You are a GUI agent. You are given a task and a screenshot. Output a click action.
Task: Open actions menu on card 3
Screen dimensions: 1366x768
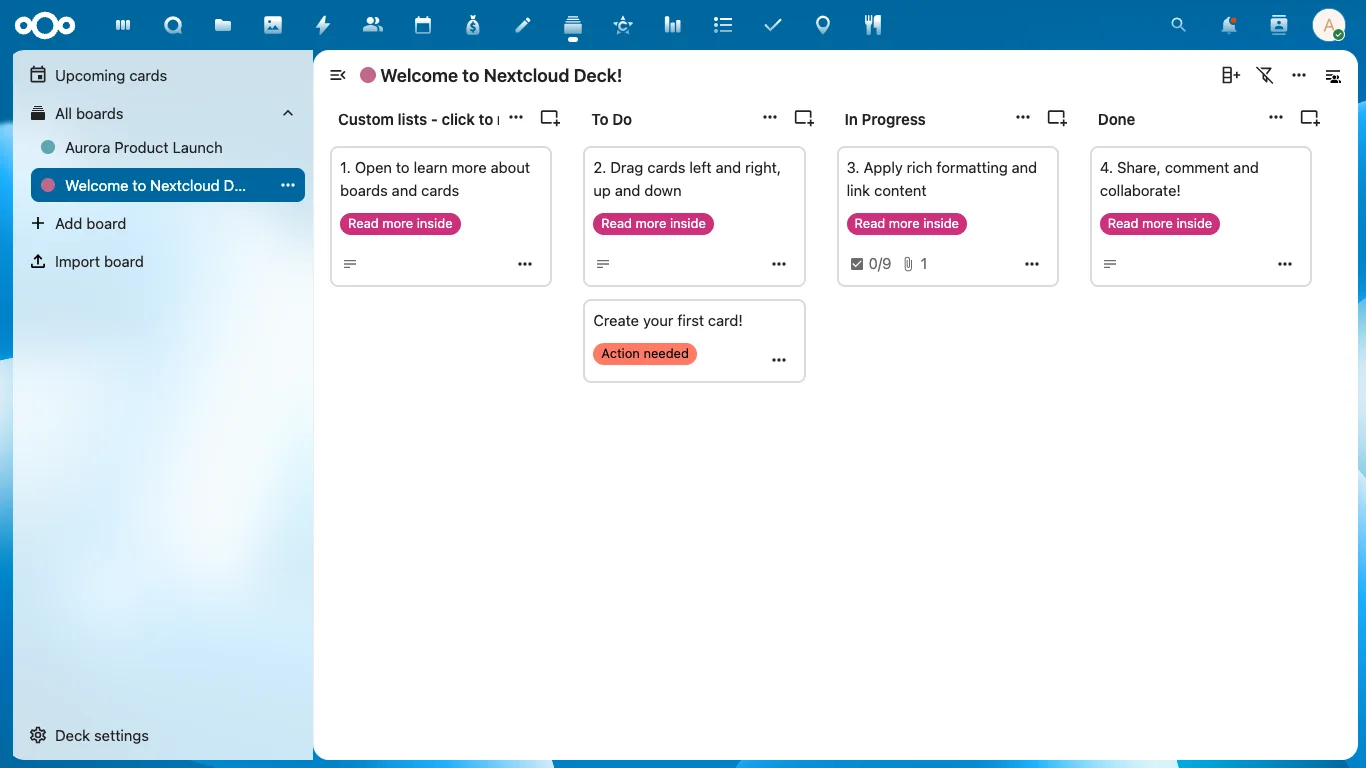[x=1032, y=264]
